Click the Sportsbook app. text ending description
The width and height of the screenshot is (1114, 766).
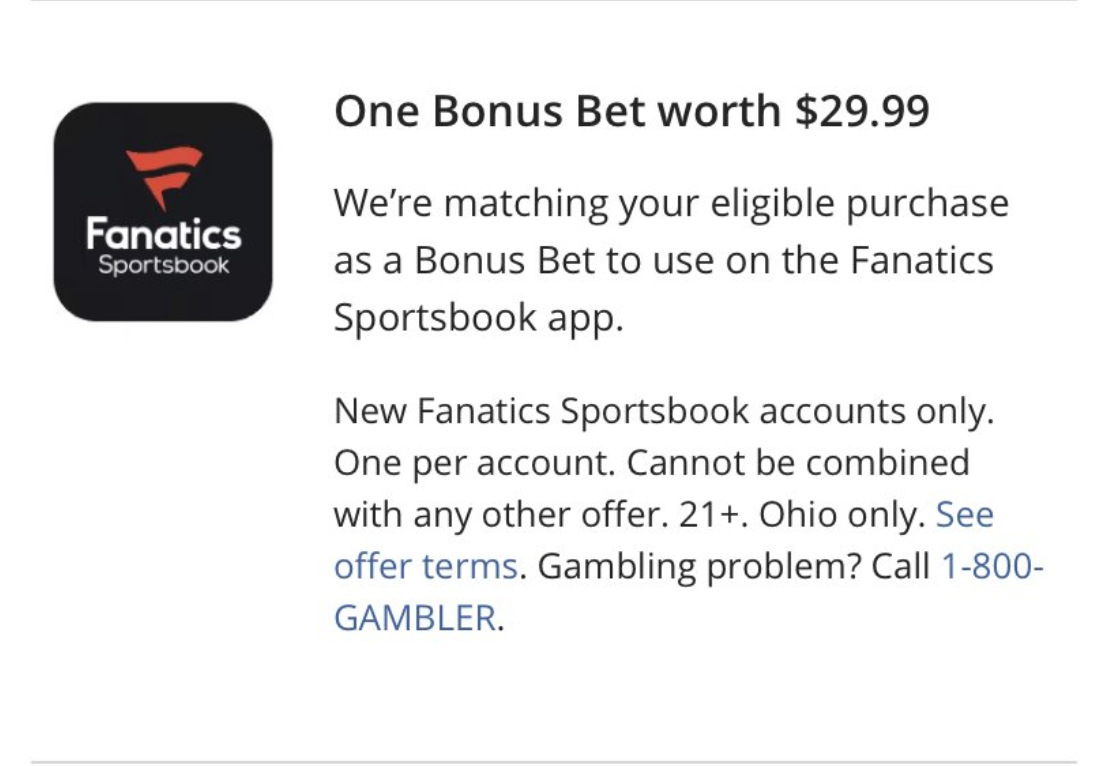(x=478, y=318)
